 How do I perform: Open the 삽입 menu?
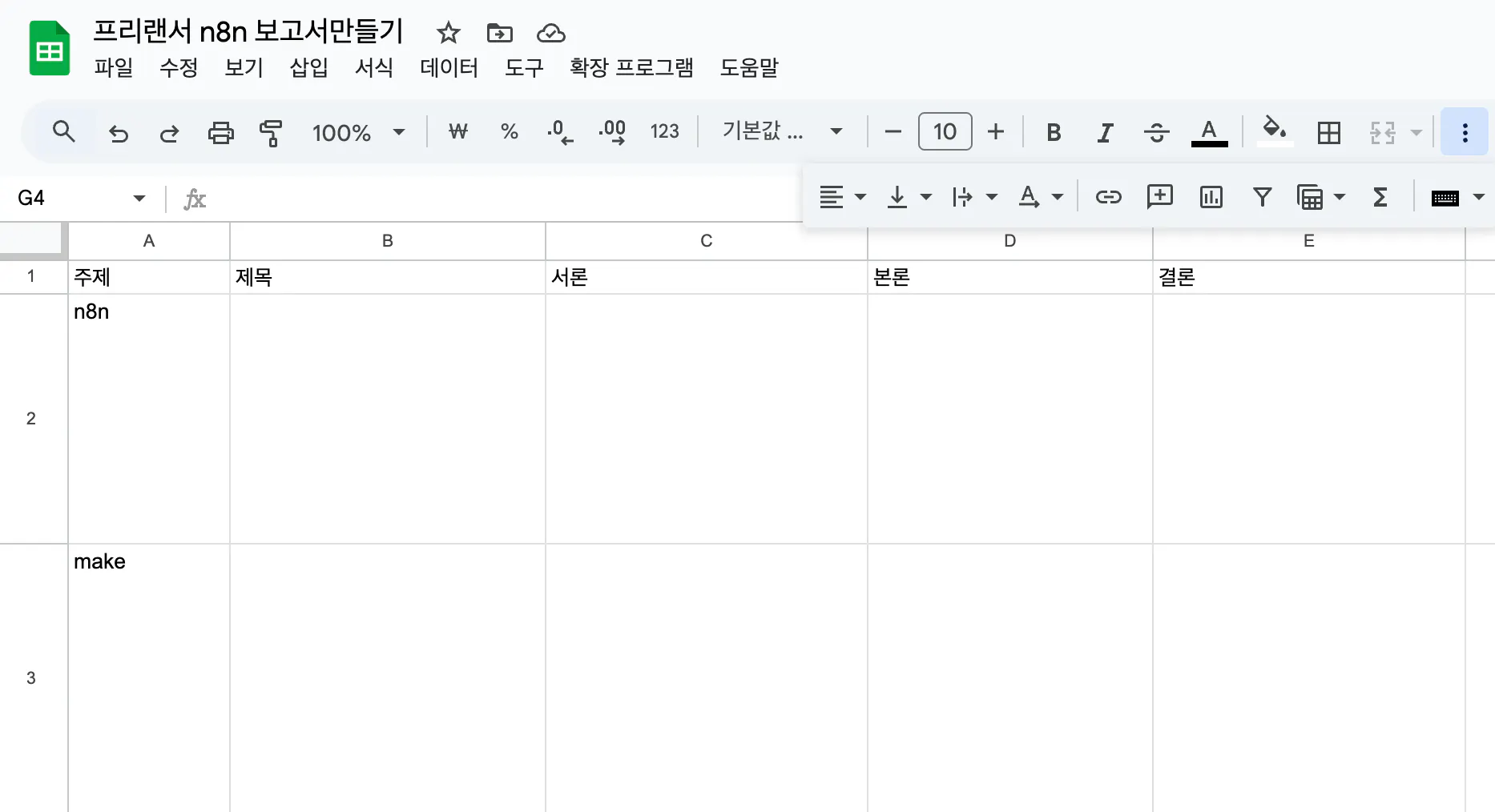point(309,67)
